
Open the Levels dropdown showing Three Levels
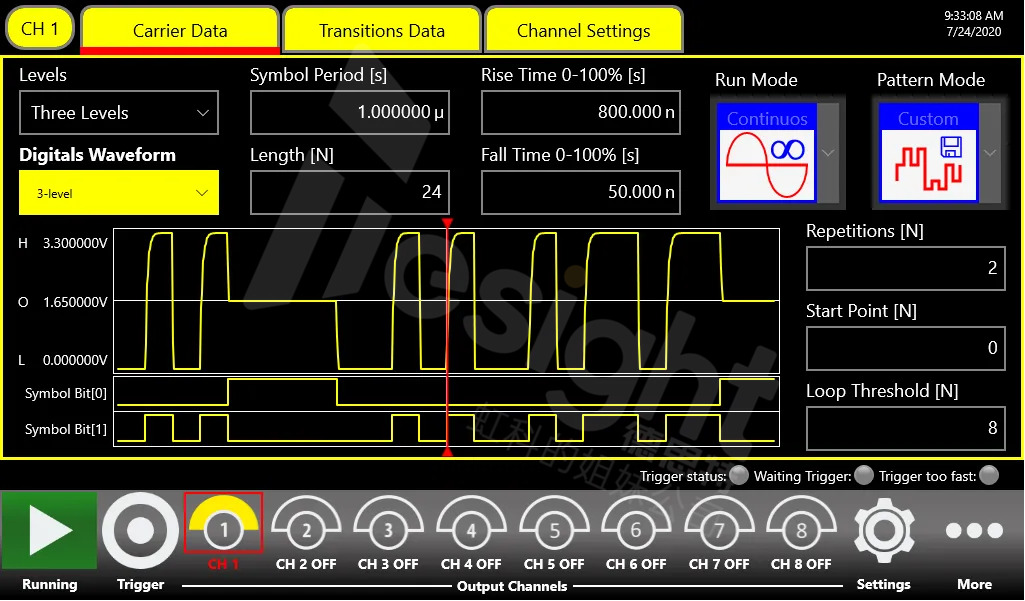click(x=118, y=112)
